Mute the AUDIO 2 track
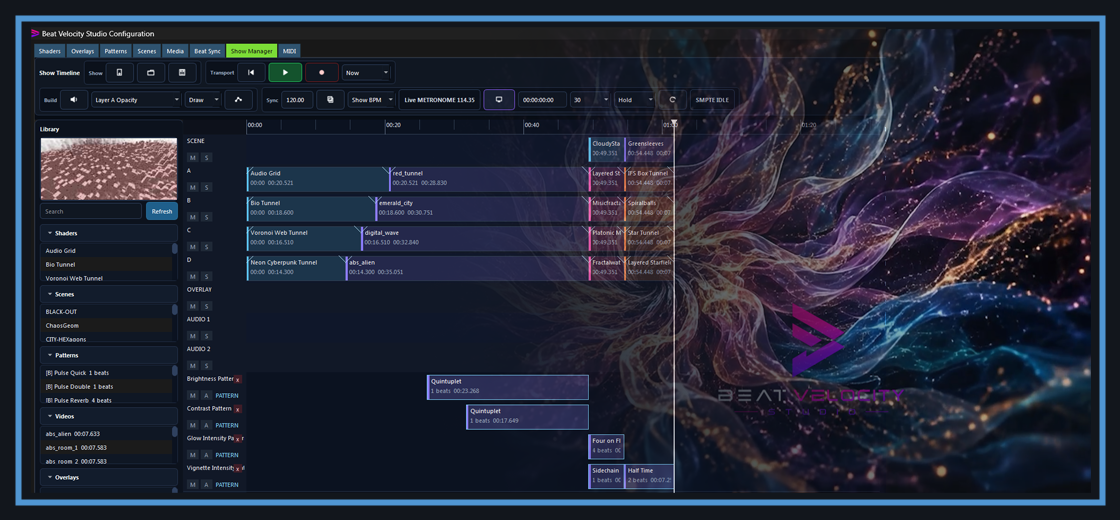 pyautogui.click(x=193, y=366)
